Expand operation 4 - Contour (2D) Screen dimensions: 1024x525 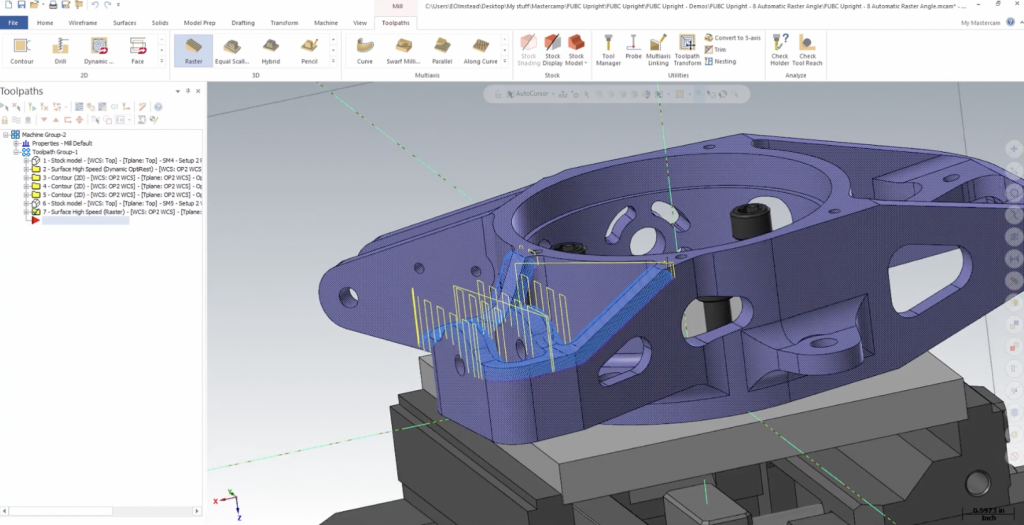coord(27,186)
